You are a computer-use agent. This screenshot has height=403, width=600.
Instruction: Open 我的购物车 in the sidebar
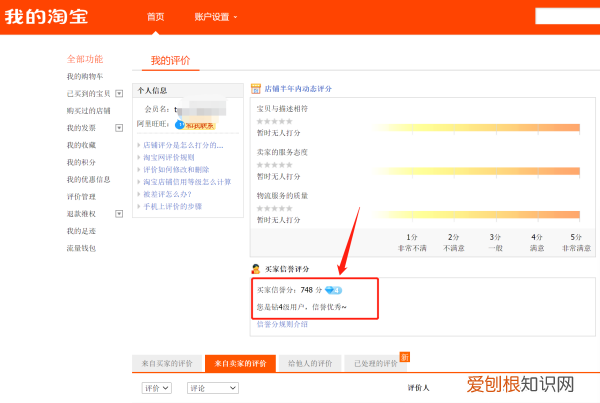pyautogui.click(x=85, y=77)
